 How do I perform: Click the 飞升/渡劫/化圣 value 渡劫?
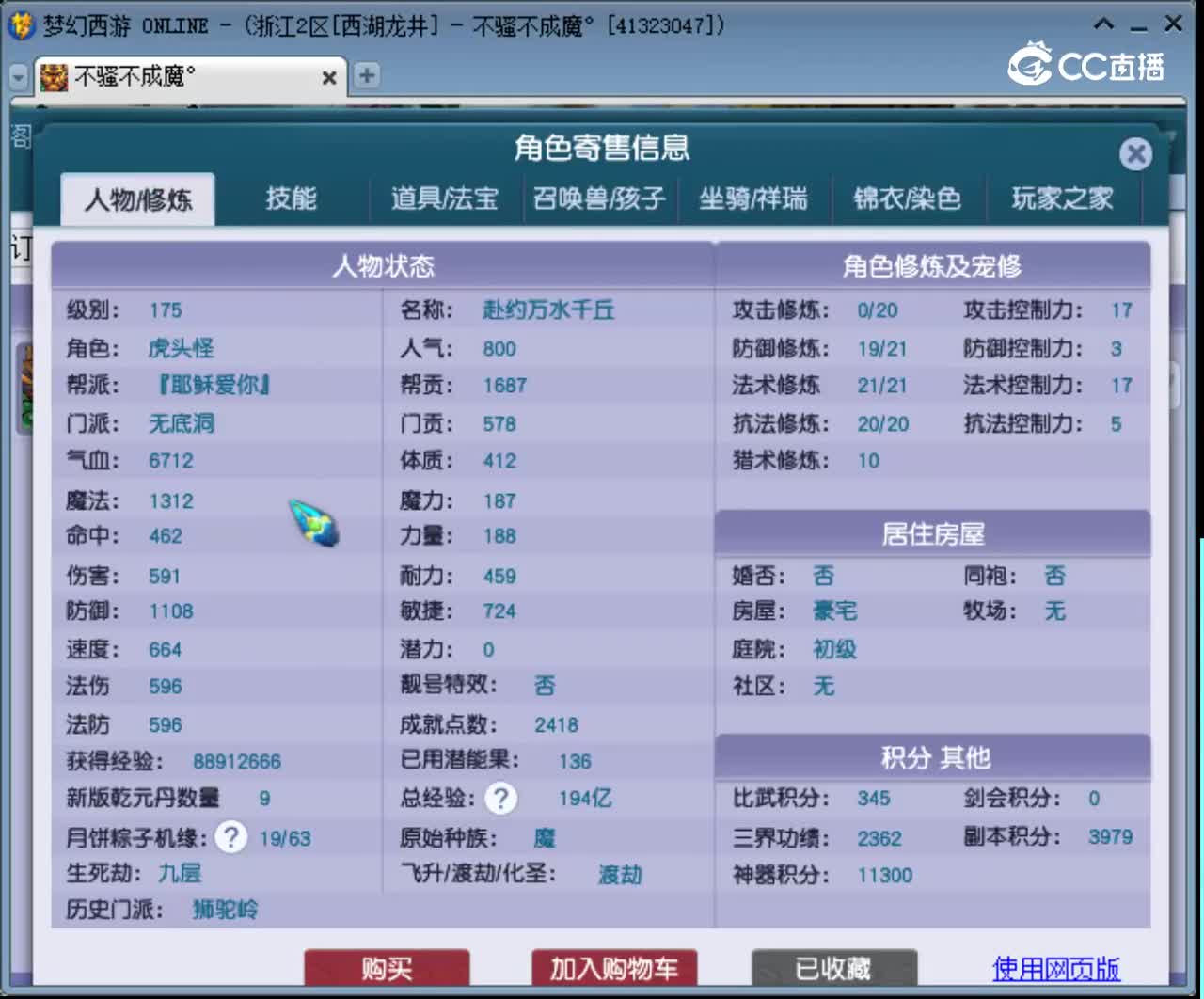[621, 875]
